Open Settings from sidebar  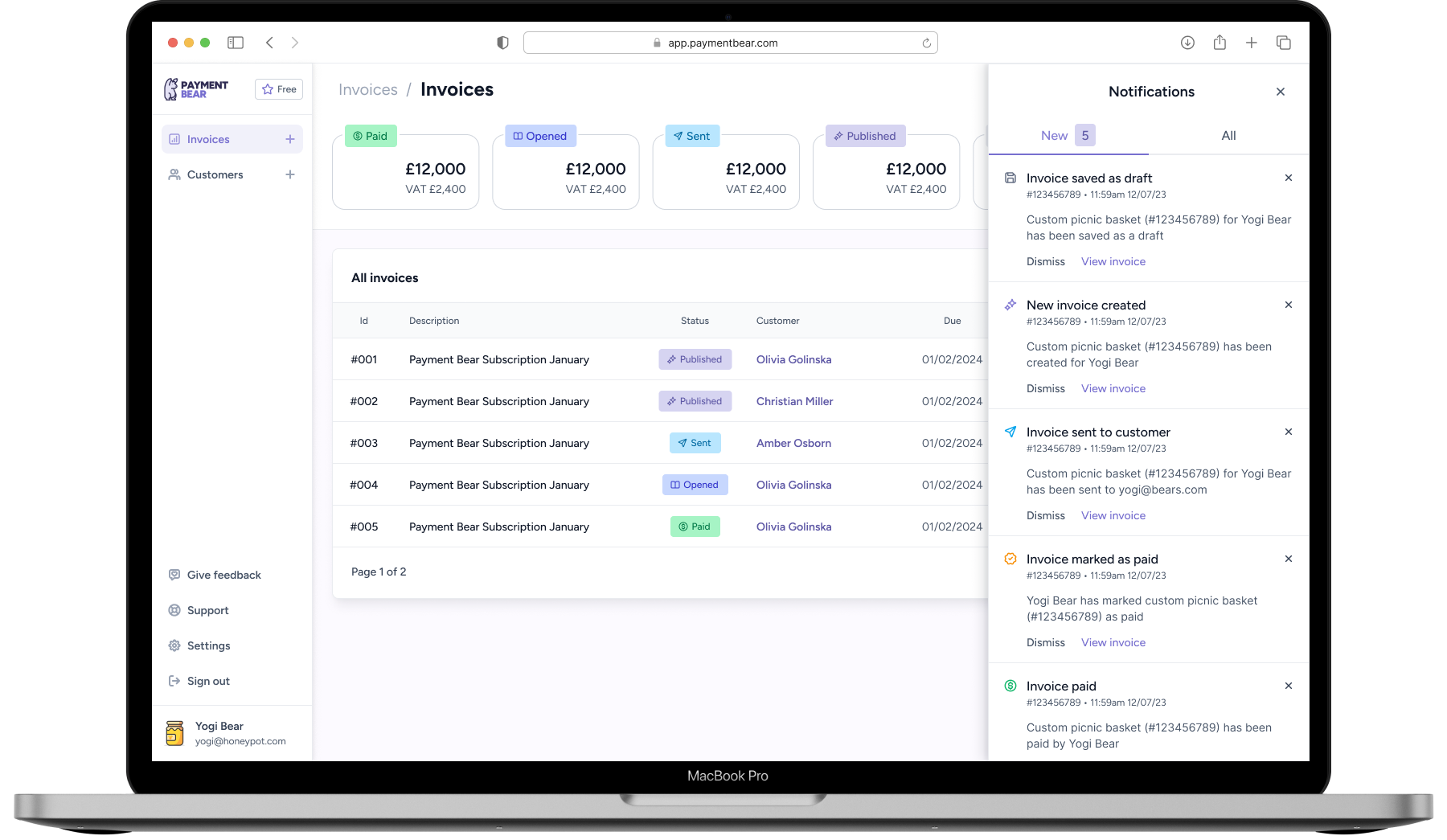click(199, 645)
